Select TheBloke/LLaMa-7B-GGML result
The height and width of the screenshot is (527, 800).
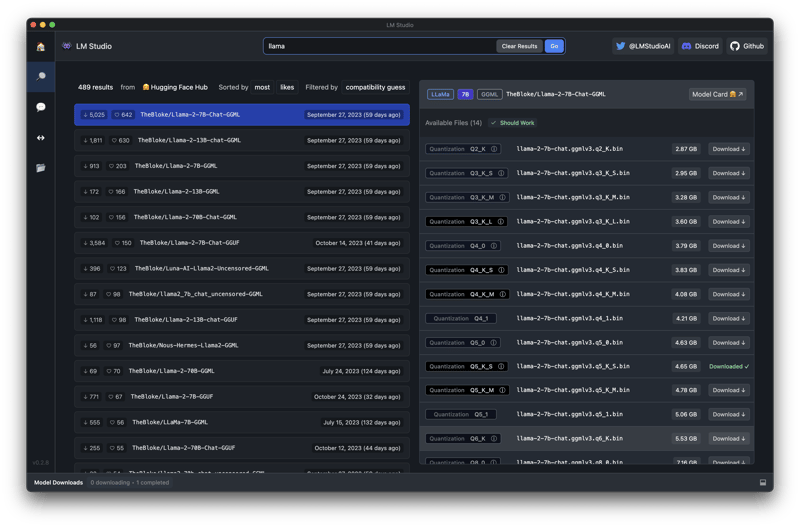pos(242,422)
